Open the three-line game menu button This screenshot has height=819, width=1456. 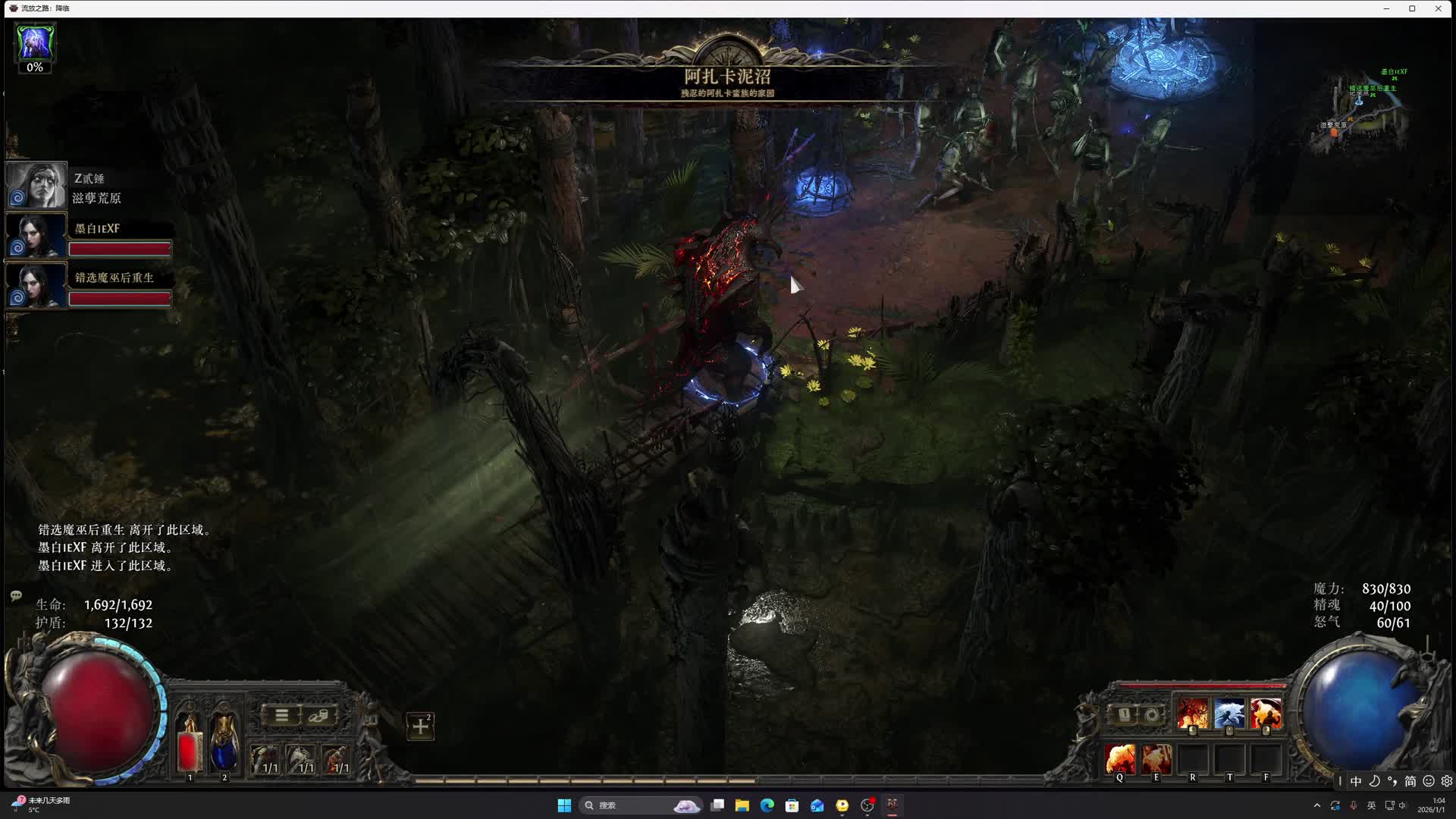[x=281, y=715]
